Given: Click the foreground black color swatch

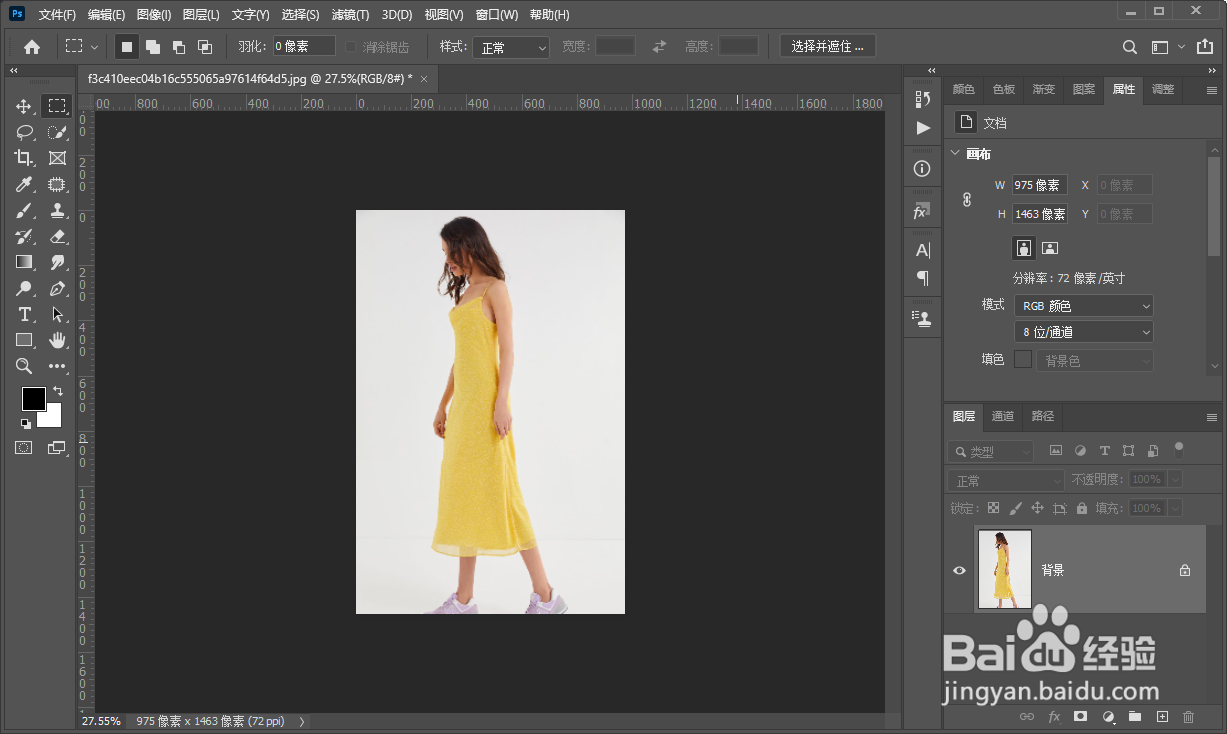Looking at the screenshot, I should (33, 398).
